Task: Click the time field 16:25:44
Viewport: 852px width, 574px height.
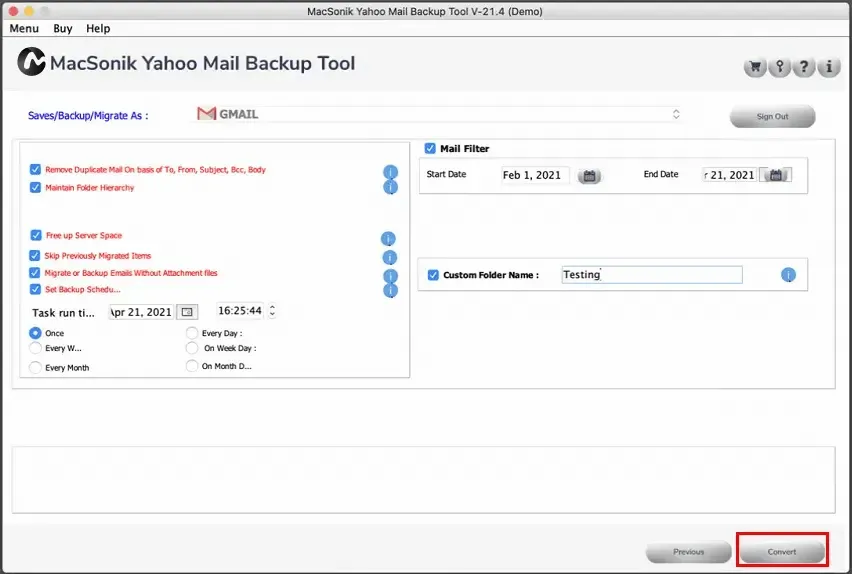Action: [241, 310]
